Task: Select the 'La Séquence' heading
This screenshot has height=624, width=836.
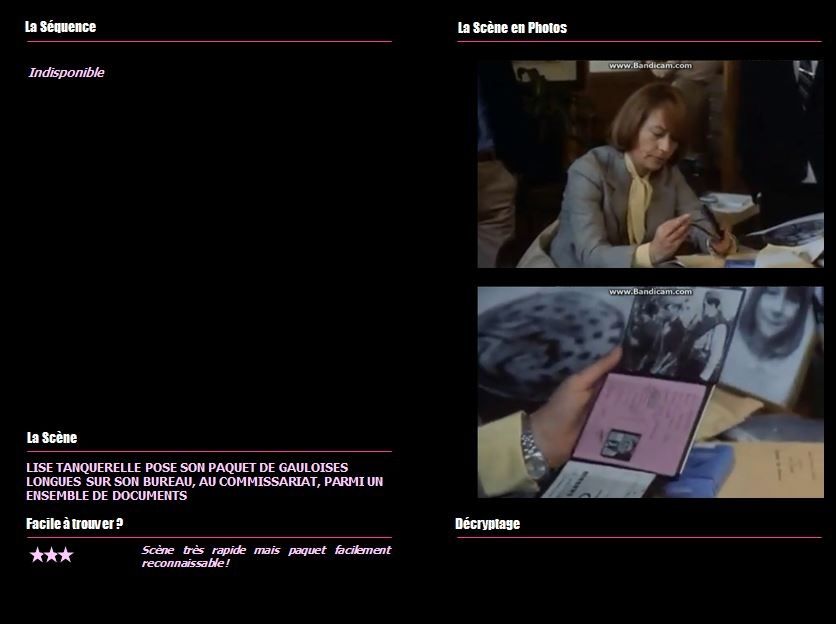Action: (x=60, y=27)
